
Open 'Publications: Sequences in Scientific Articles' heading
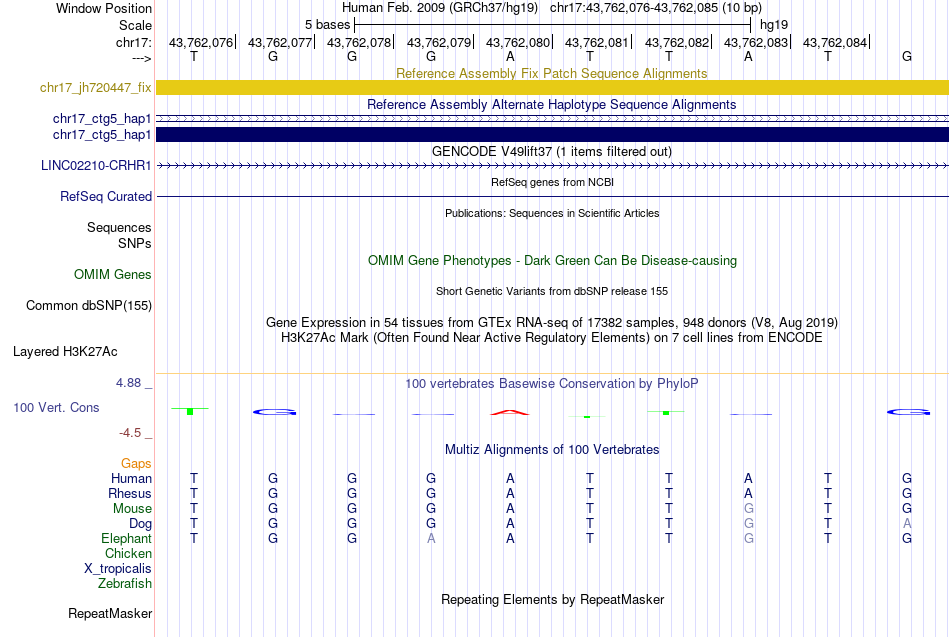click(552, 213)
